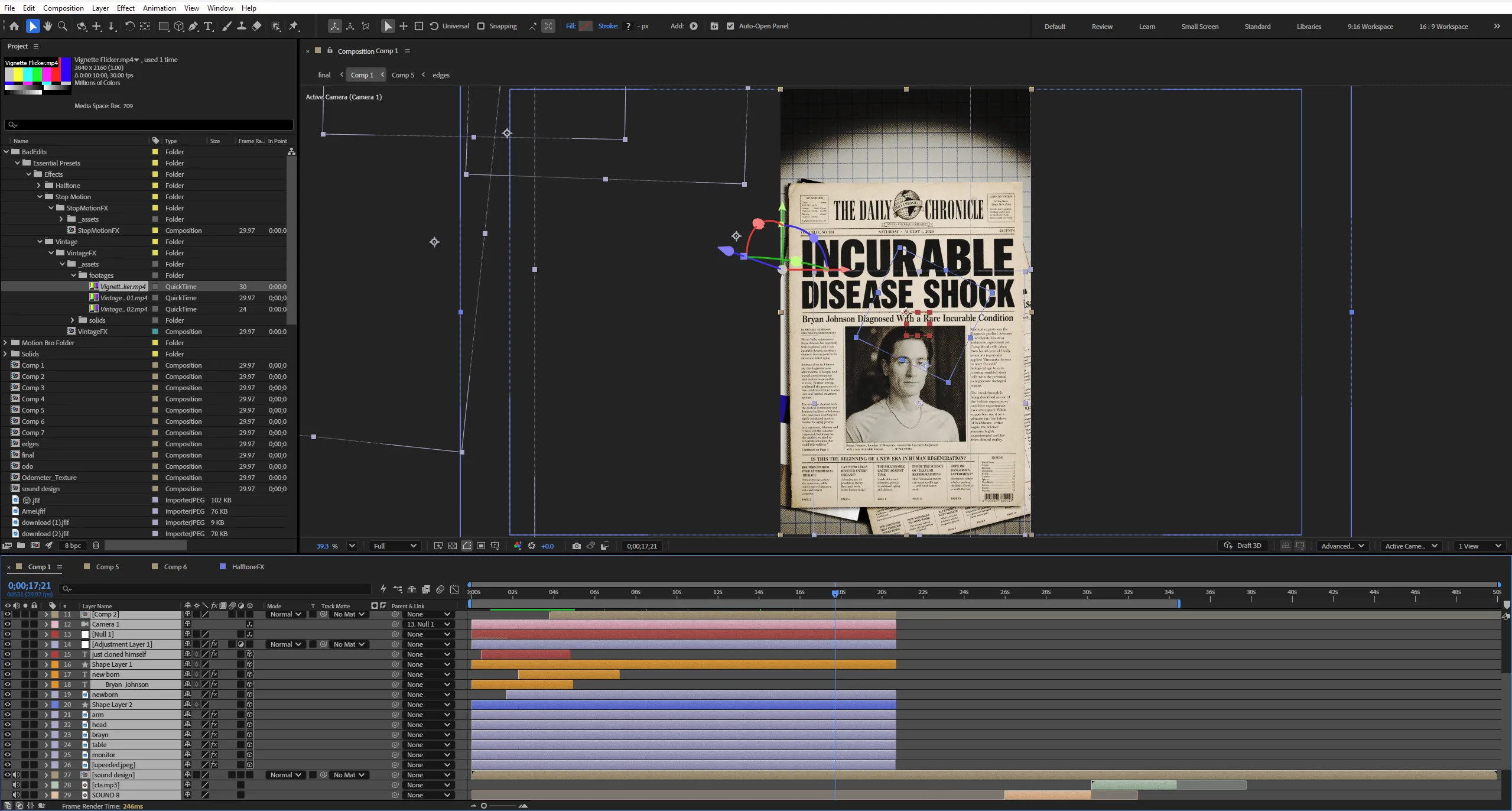Navigate to the final comp breadcrumb
The image size is (1512, 811).
pyautogui.click(x=324, y=75)
